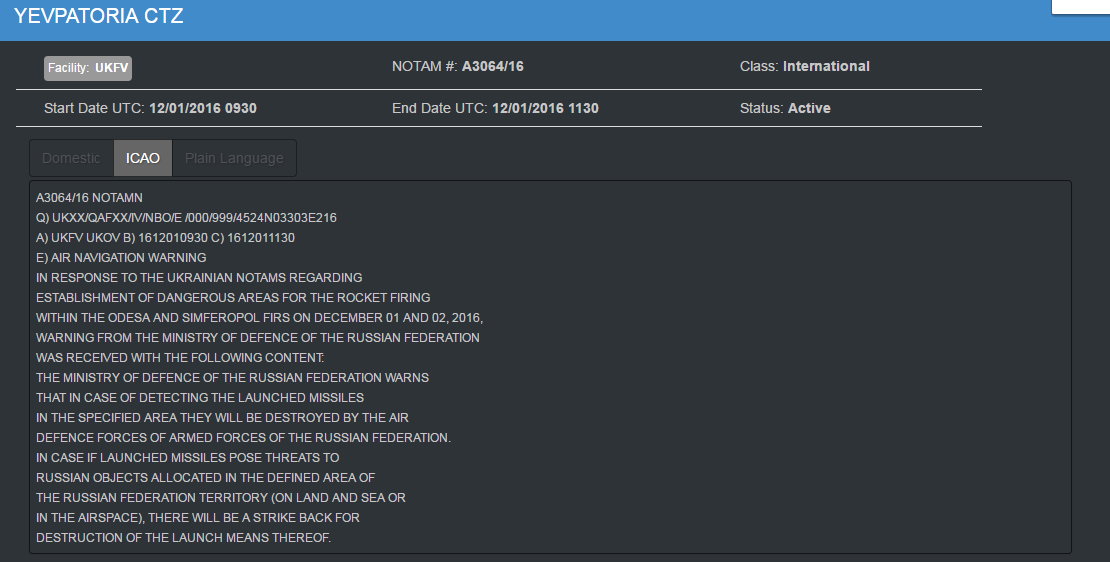Select the Domestic tab
Image resolution: width=1110 pixels, height=562 pixels.
click(x=71, y=158)
